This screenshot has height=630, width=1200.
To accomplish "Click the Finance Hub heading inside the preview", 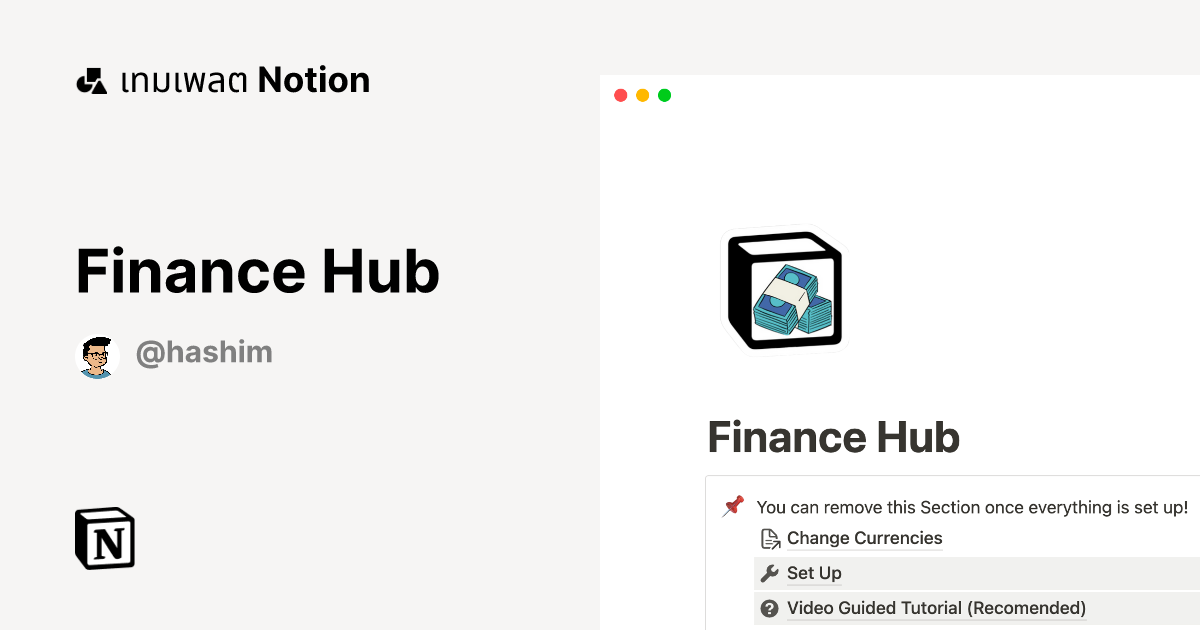I will [833, 437].
